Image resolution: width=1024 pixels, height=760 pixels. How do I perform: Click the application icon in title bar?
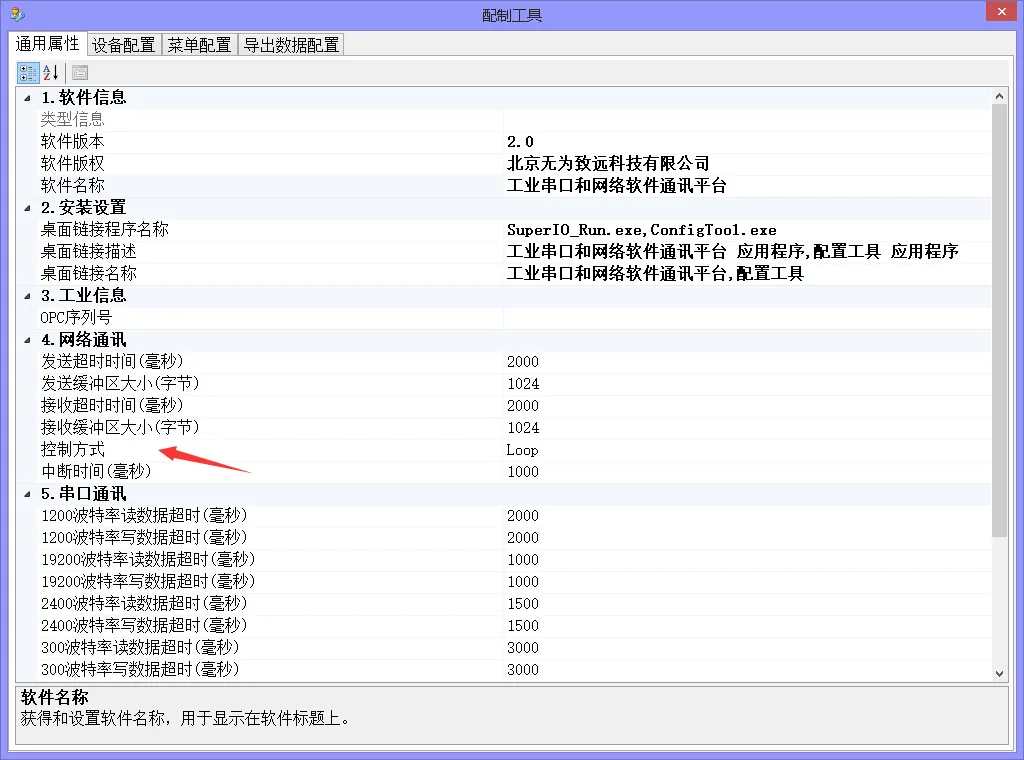pyautogui.click(x=17, y=14)
